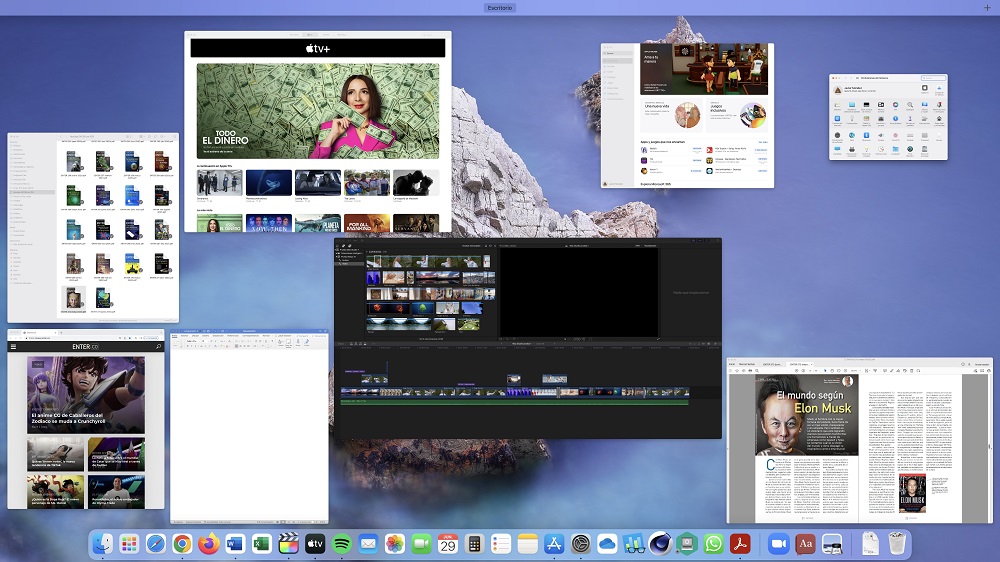1000x562 pixels.
Task: Launch Google Chrome from the dock
Action: tap(182, 544)
